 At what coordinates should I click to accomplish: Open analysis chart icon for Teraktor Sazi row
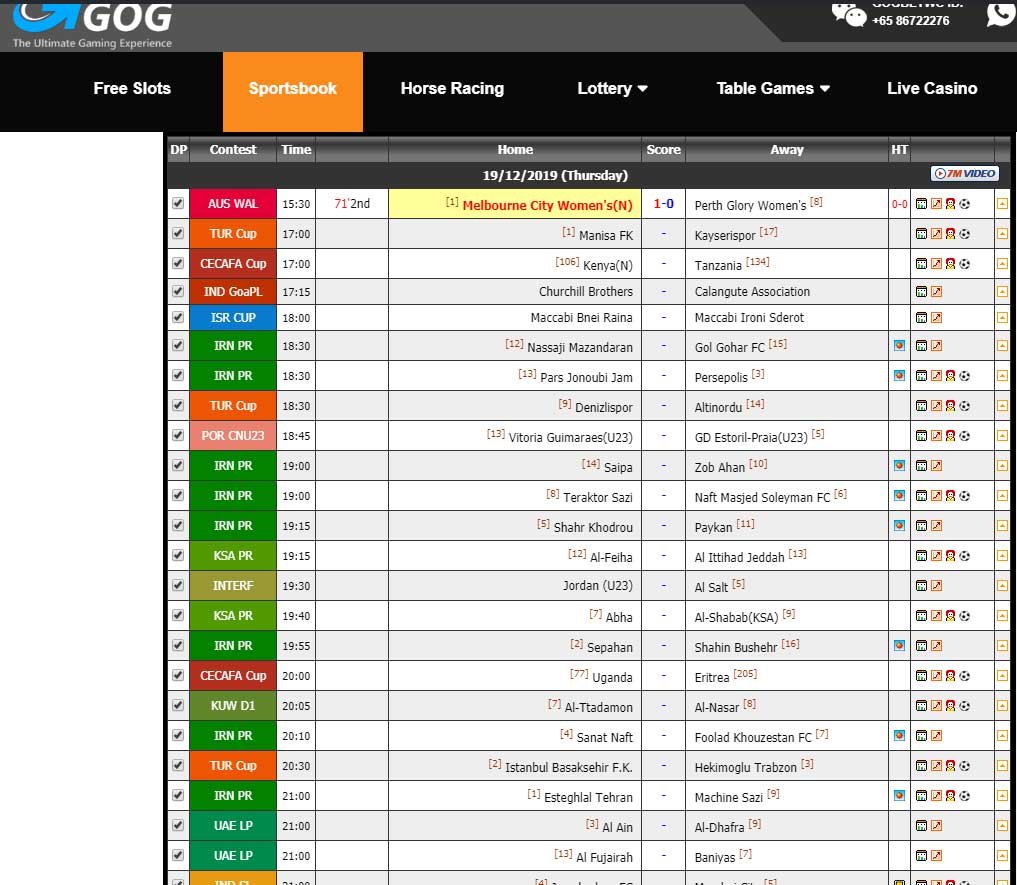click(x=921, y=496)
